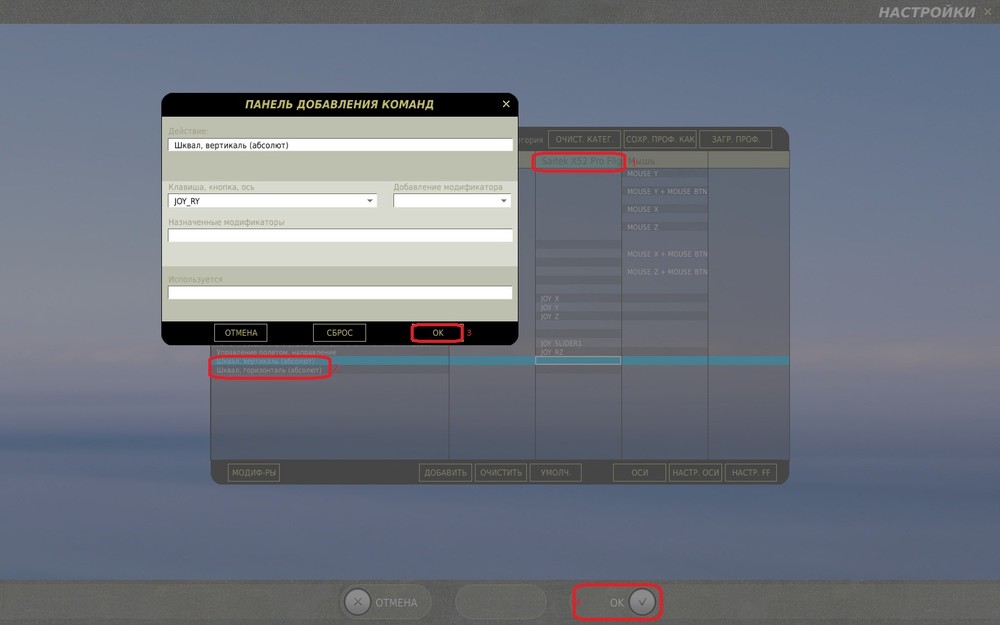Click the ОСИ button

[640, 473]
